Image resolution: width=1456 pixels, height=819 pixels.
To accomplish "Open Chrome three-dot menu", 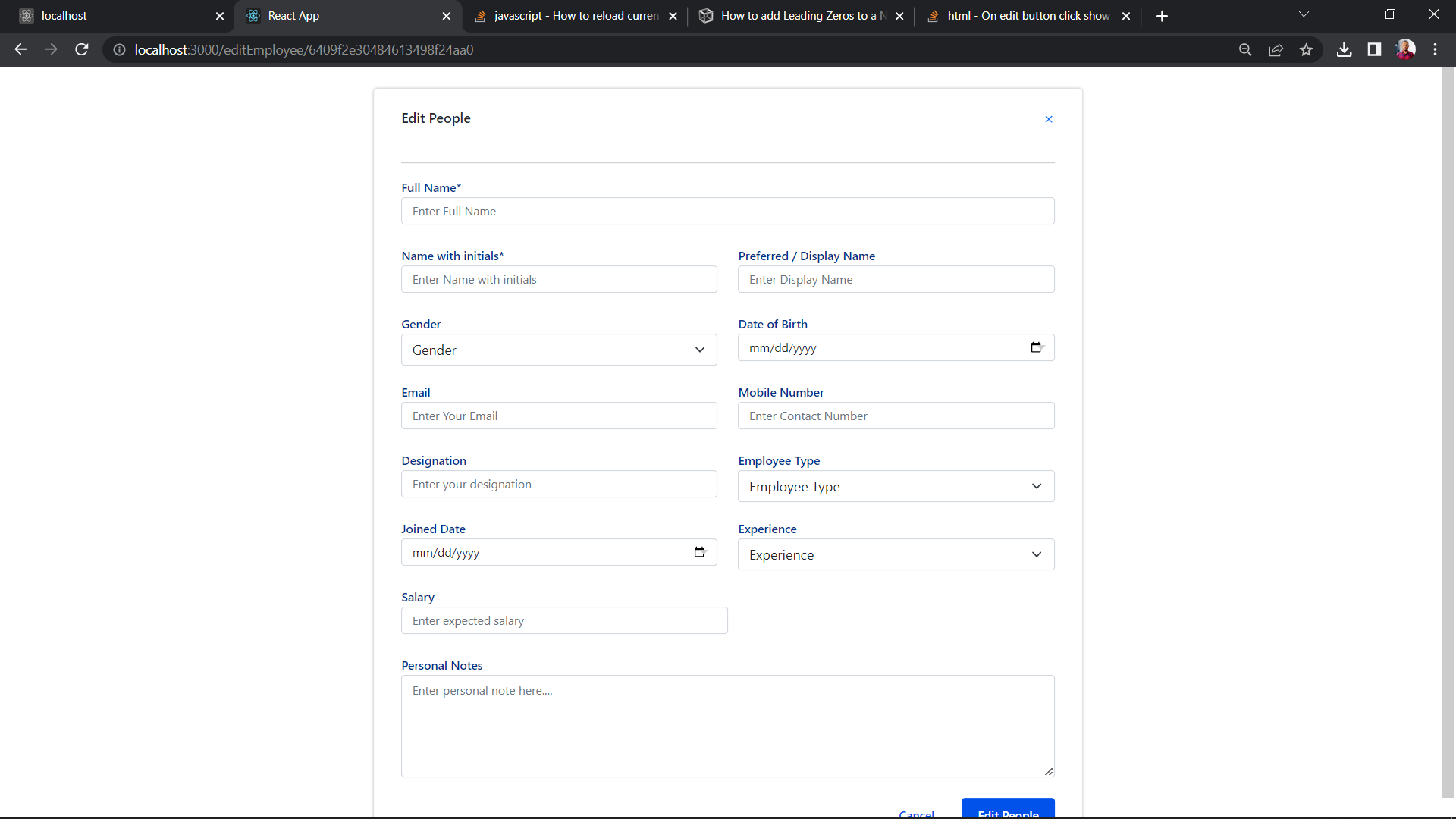I will (x=1435, y=49).
